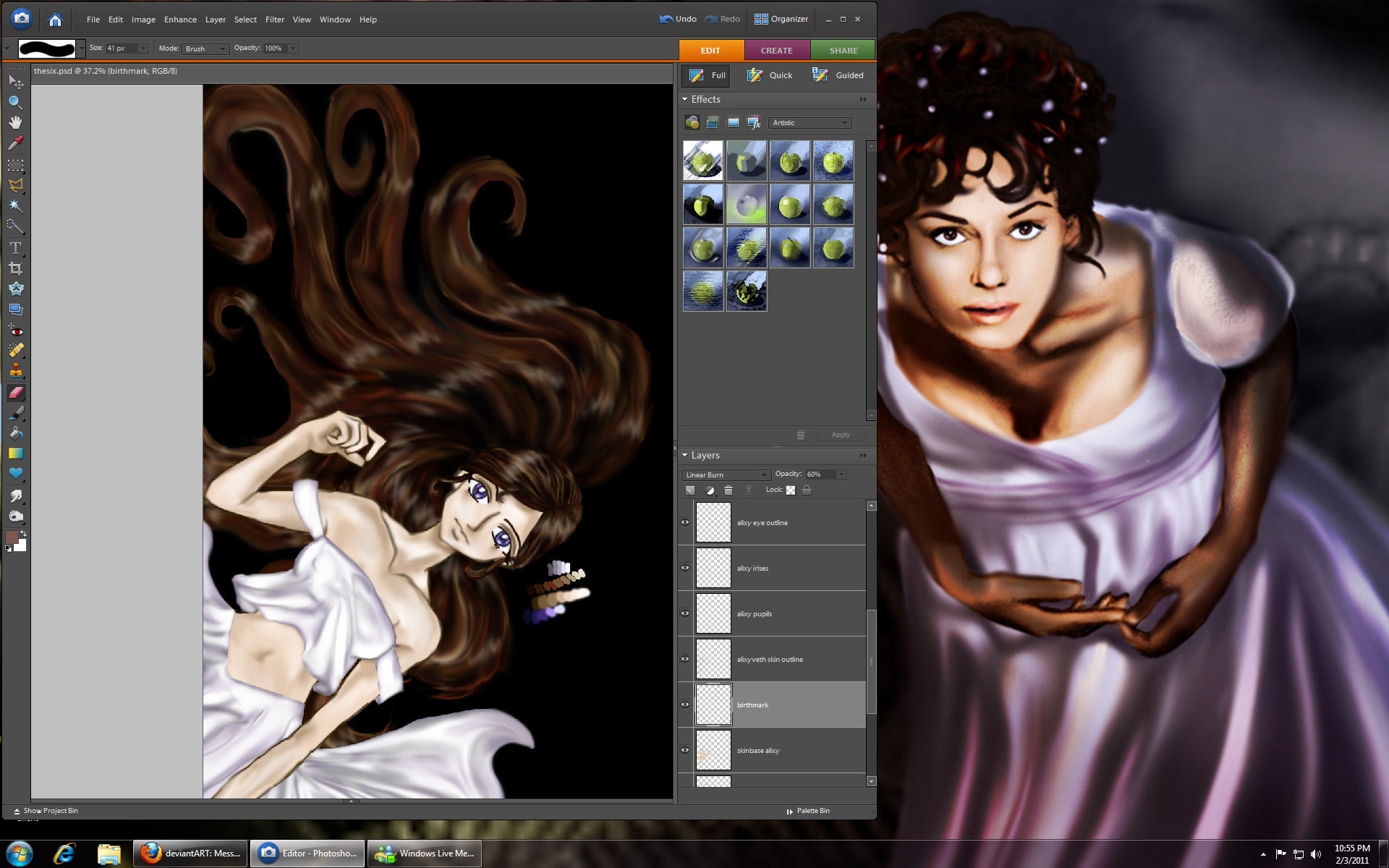Select the heart Custom Shape tool
Screen dimensions: 1389x868
point(16,474)
